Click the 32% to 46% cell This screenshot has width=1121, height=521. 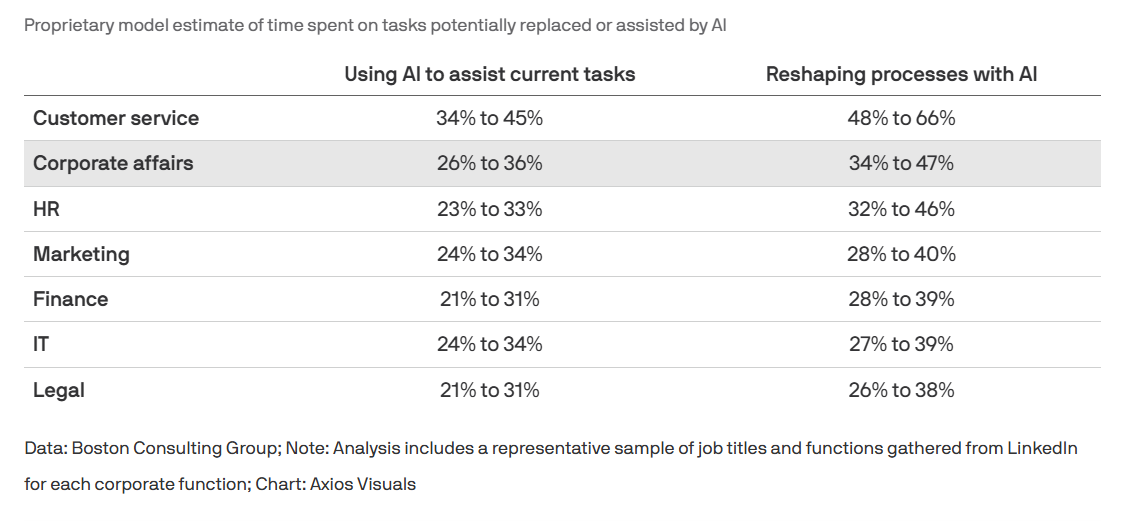[x=901, y=209]
